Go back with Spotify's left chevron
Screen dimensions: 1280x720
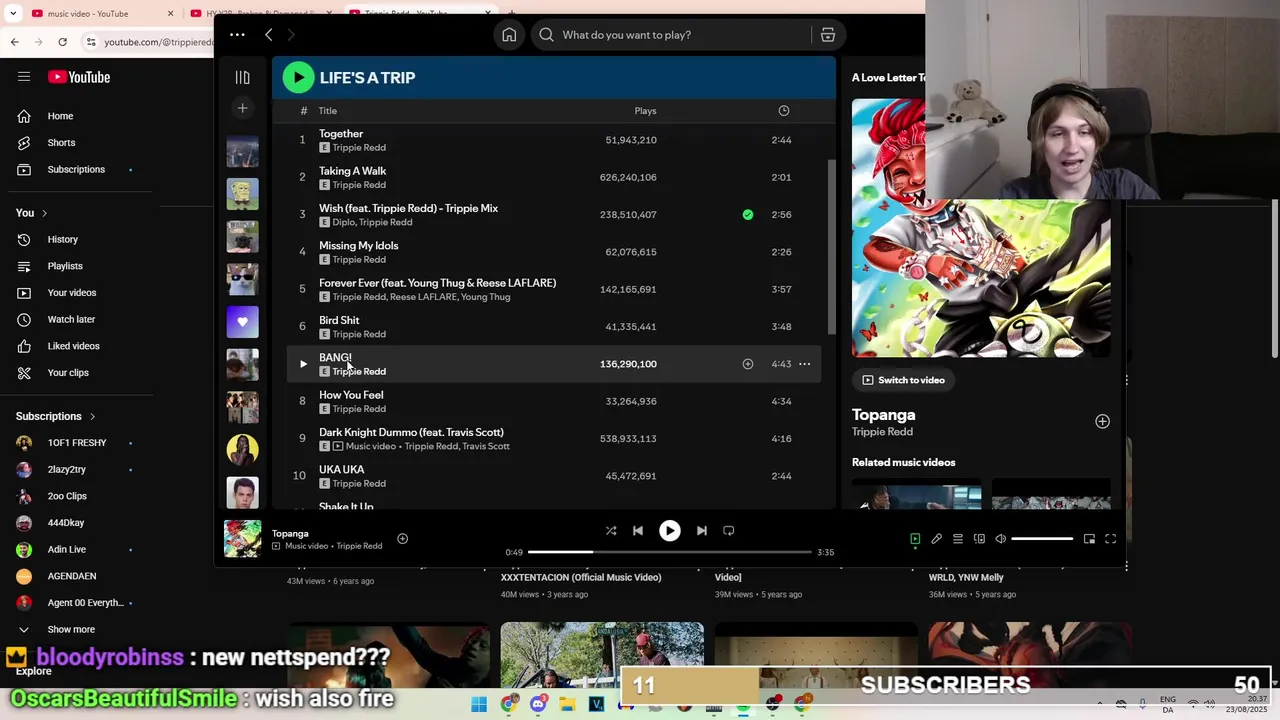(x=268, y=35)
